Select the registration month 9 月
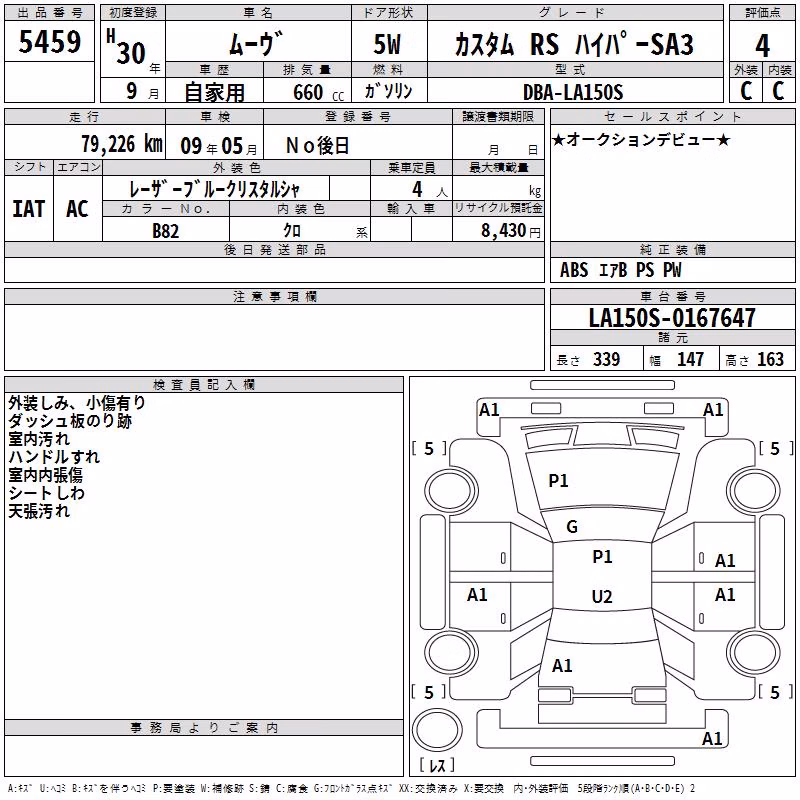The image size is (800, 800). (x=142, y=91)
